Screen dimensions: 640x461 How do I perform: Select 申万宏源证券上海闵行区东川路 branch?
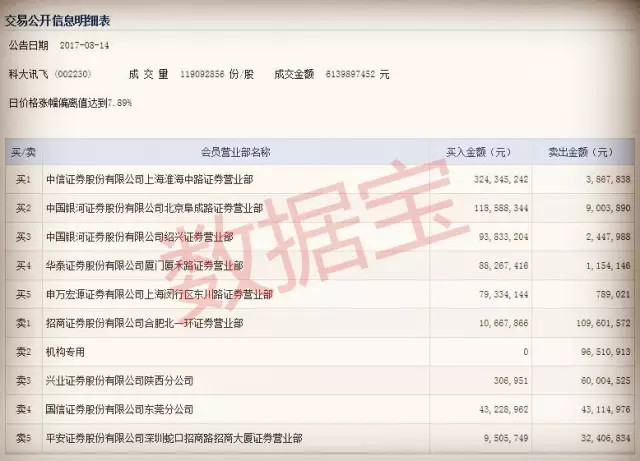click(158, 295)
